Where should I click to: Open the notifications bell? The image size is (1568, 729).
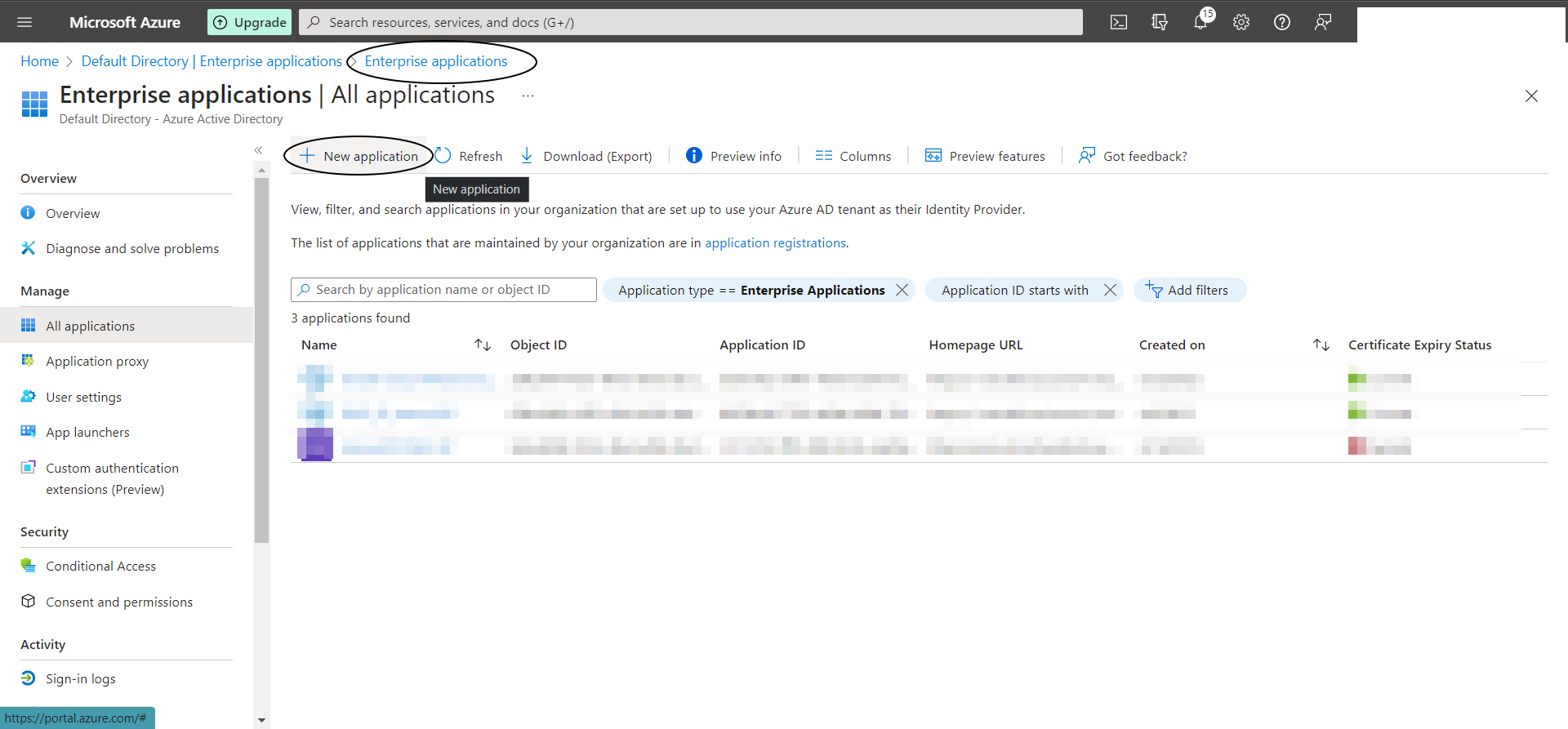pyautogui.click(x=1200, y=22)
